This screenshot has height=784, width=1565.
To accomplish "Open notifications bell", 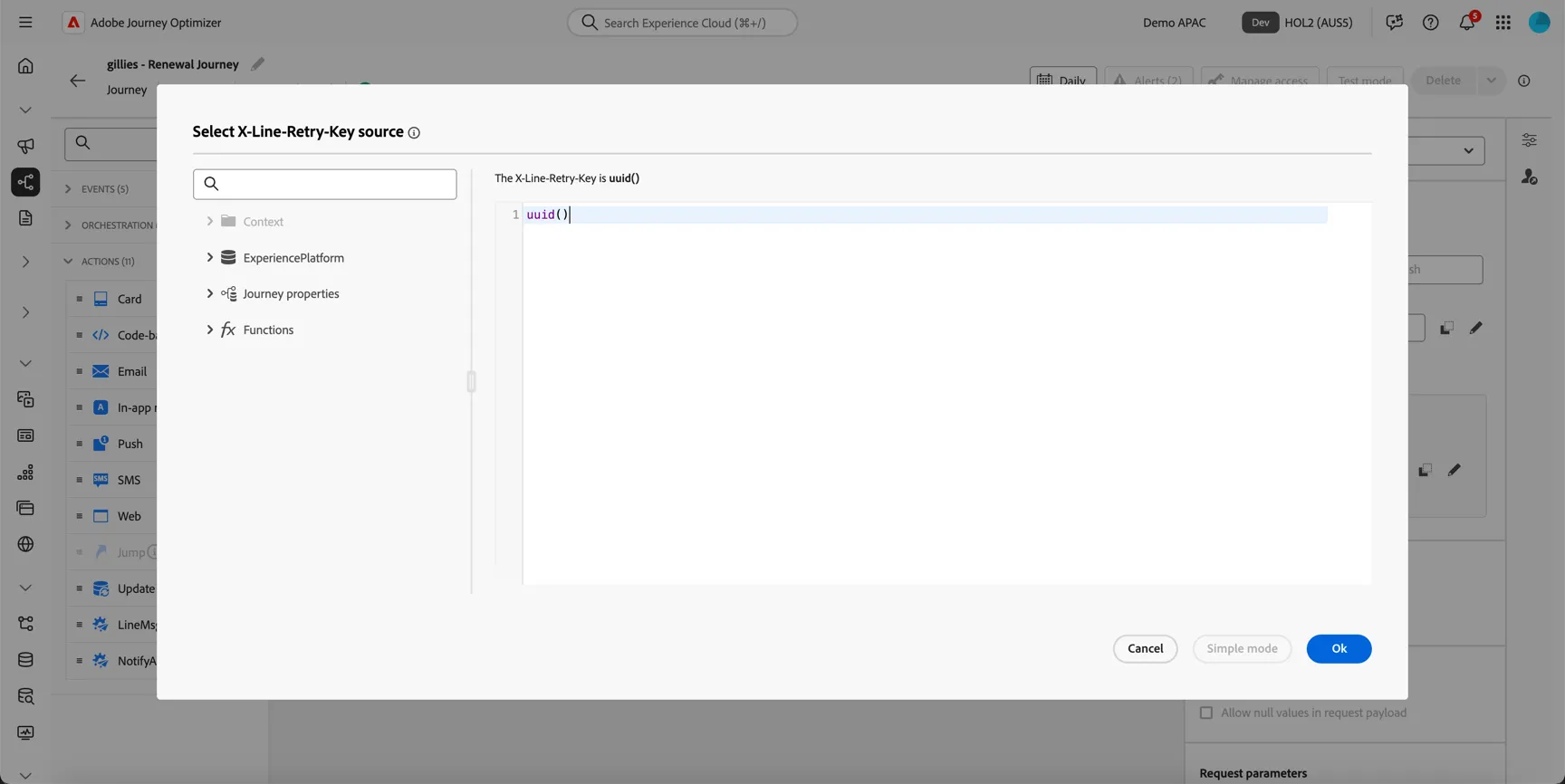I will (x=1467, y=23).
